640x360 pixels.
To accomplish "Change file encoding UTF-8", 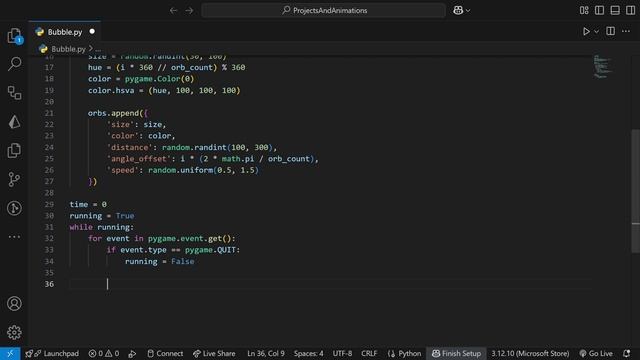I will coord(342,353).
